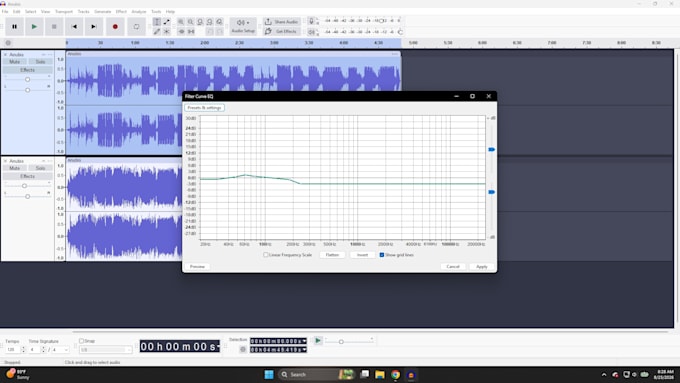Open the Effect menu
Viewport: 680px width, 383px height.
[121, 12]
